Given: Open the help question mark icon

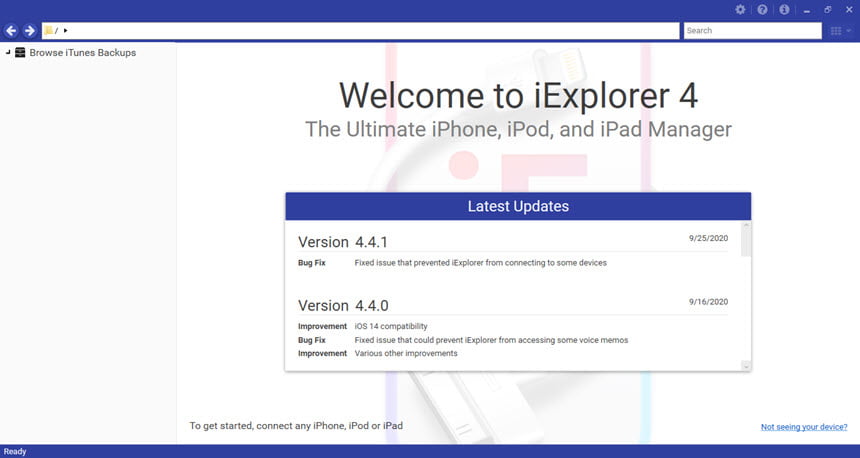Looking at the screenshot, I should click(762, 9).
